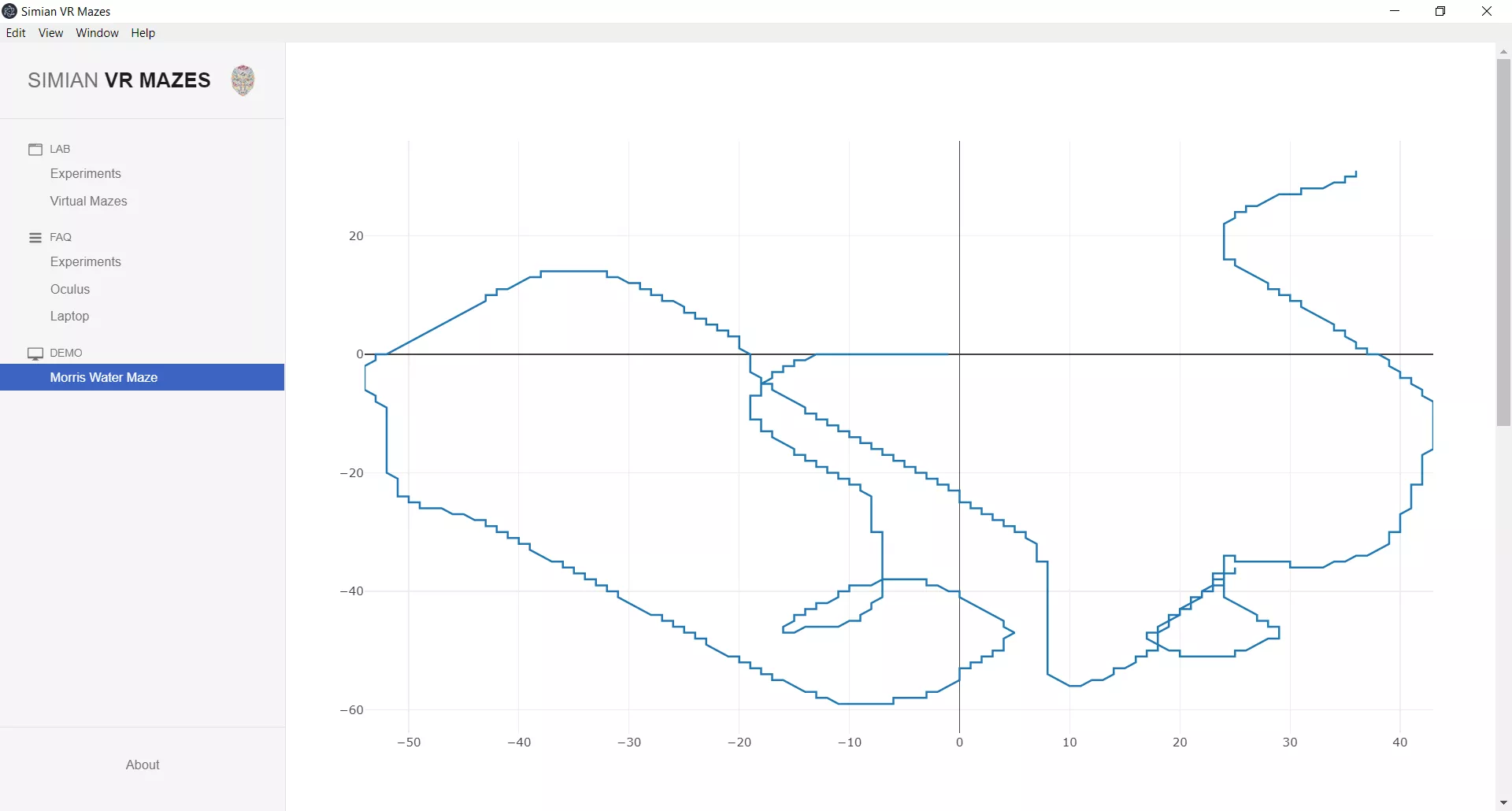Screen dimensions: 1512x811
Task: Select the Morris Water Maze demo
Action: (142, 377)
